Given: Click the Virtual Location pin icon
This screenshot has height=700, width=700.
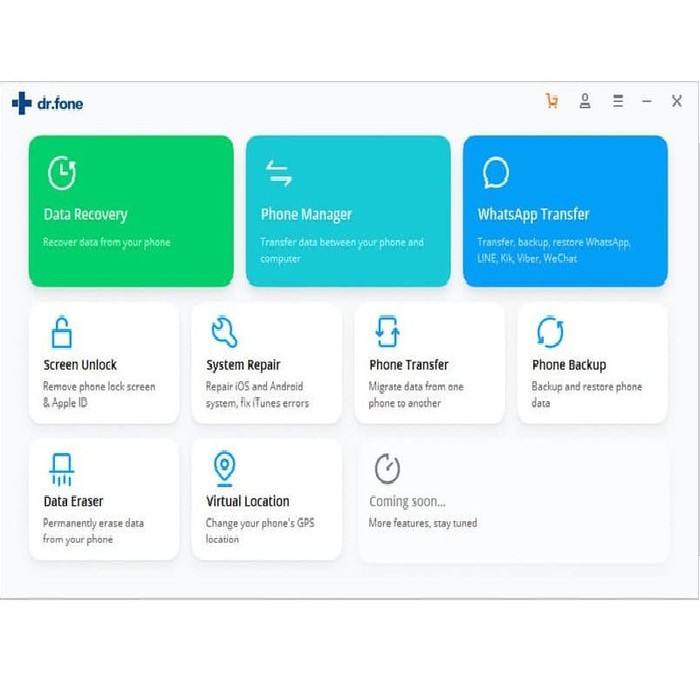Looking at the screenshot, I should tap(224, 468).
